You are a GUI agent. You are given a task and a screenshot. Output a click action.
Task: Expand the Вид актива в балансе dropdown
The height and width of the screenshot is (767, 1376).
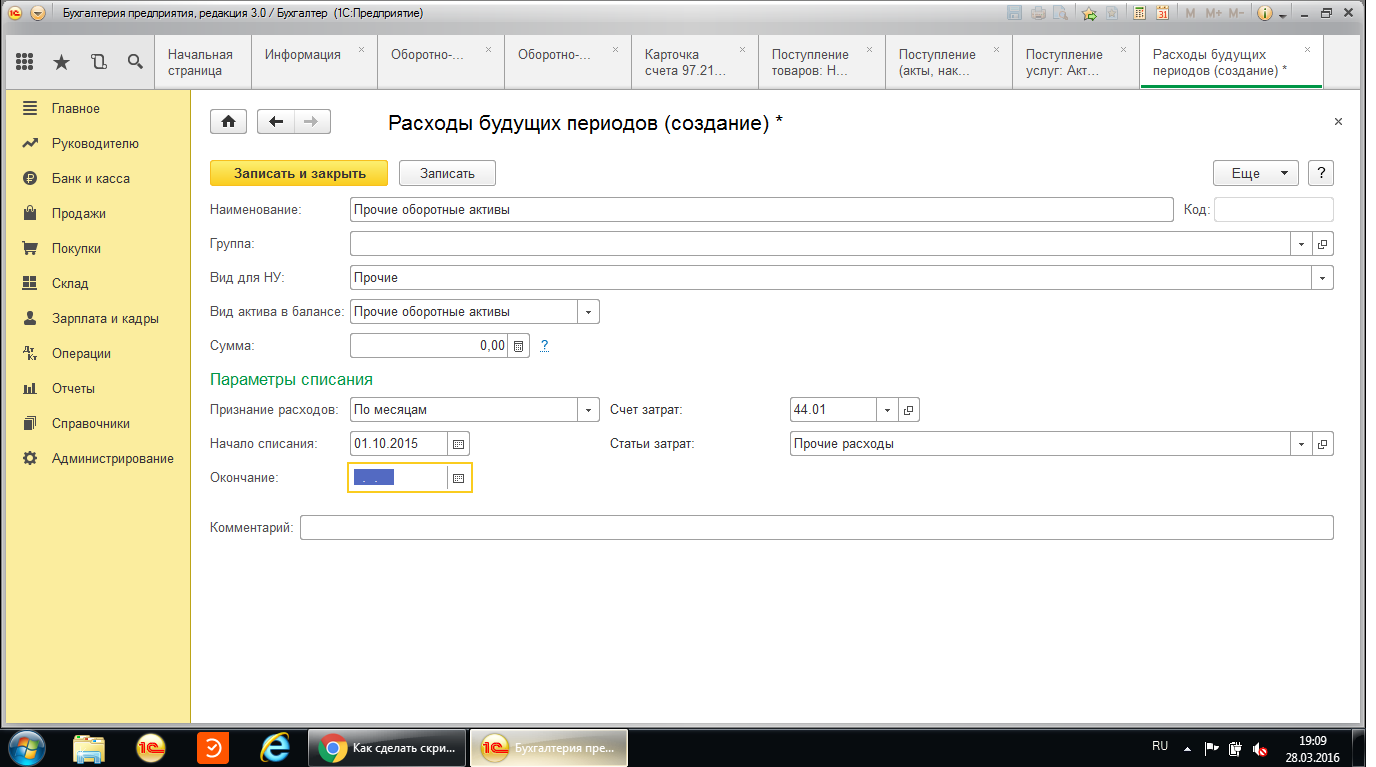coord(588,312)
